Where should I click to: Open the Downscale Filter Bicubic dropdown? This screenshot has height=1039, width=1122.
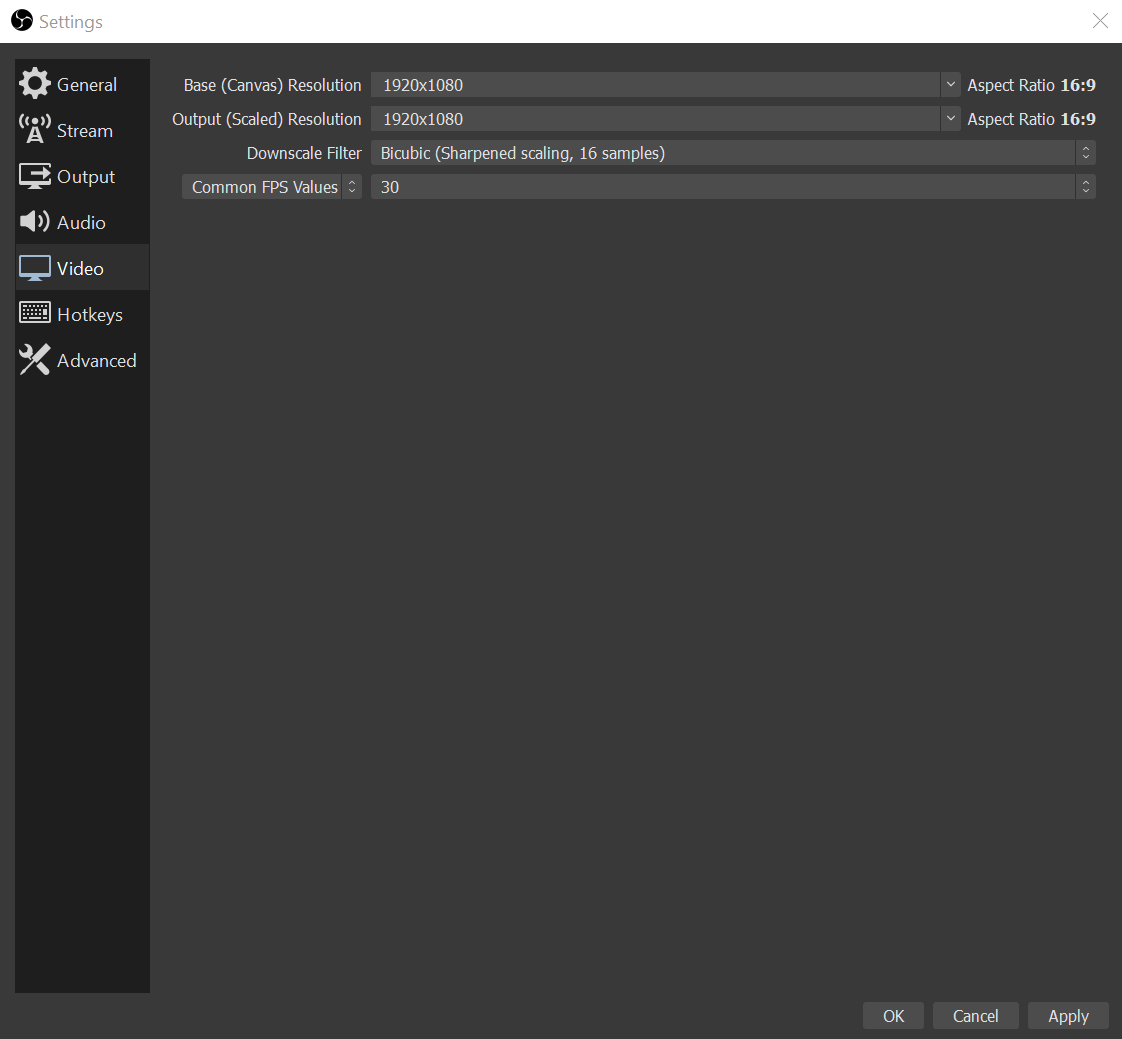coord(733,153)
